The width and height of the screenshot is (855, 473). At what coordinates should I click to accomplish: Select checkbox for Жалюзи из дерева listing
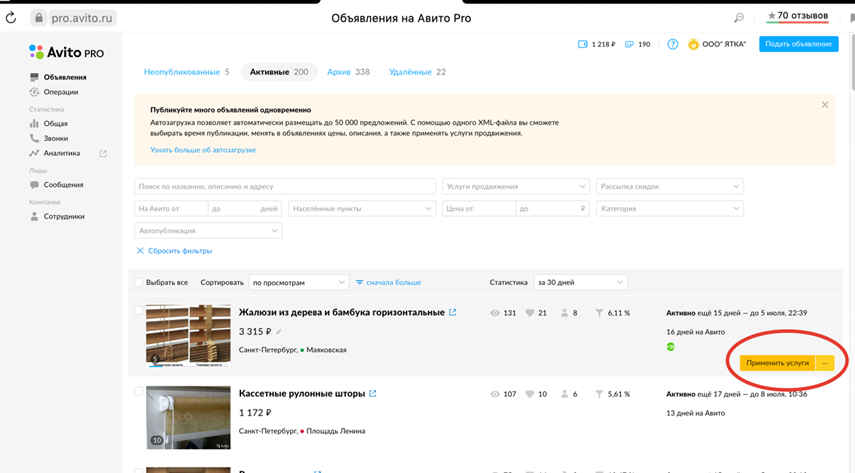[x=139, y=311]
